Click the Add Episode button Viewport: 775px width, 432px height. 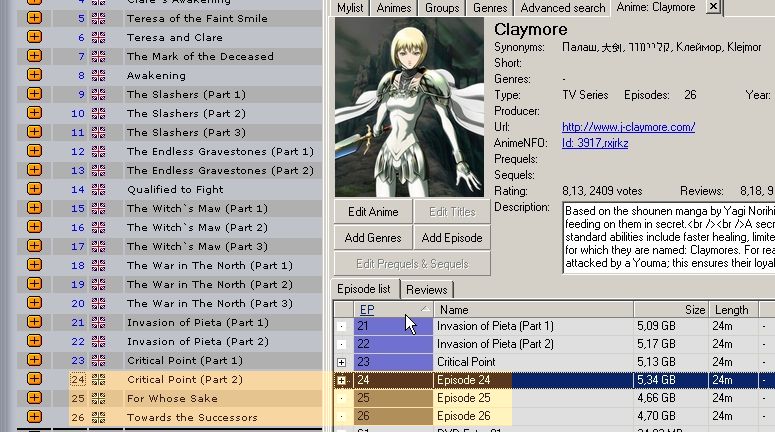tap(451, 238)
